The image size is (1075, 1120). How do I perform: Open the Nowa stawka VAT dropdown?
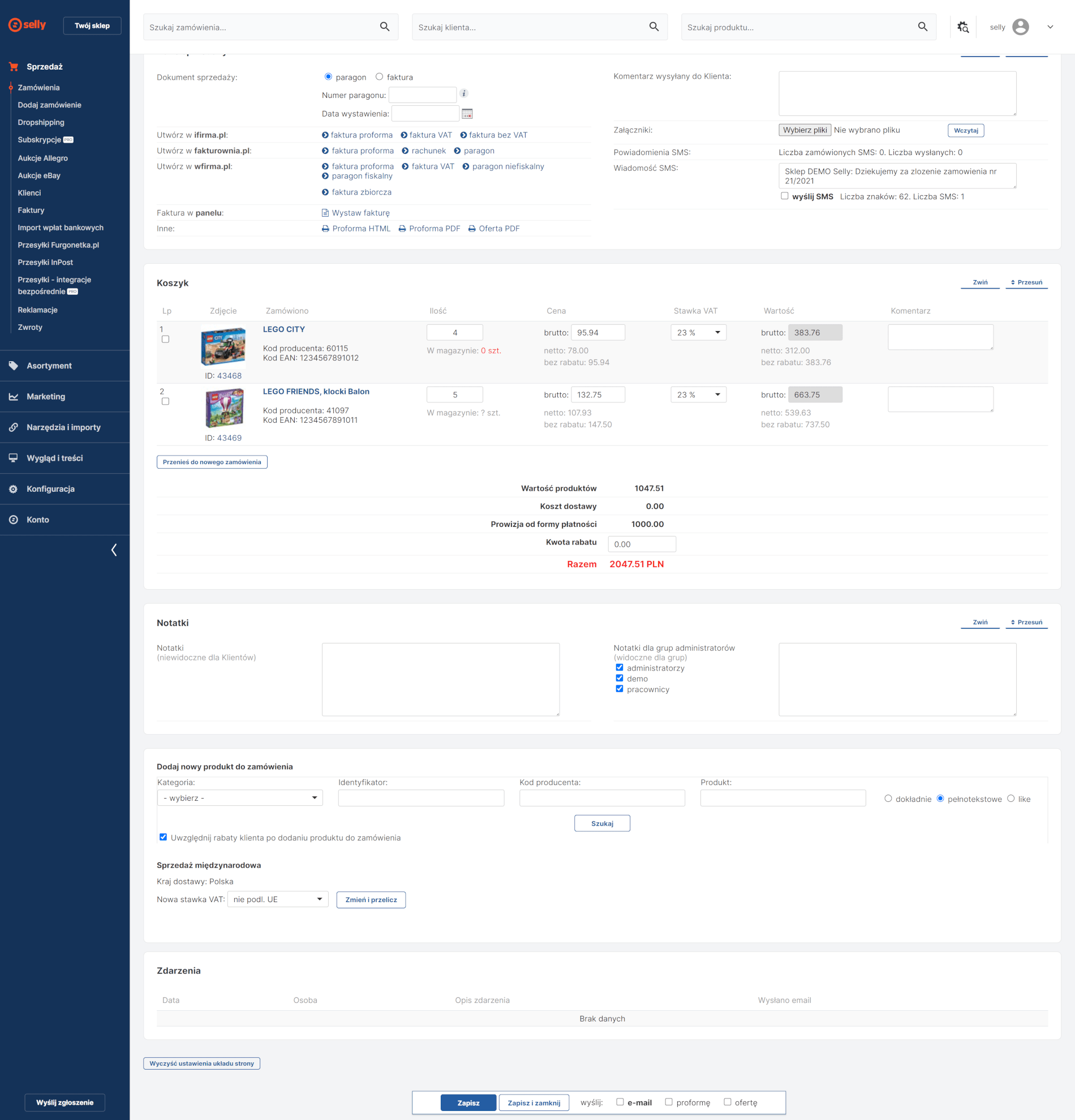tap(278, 899)
